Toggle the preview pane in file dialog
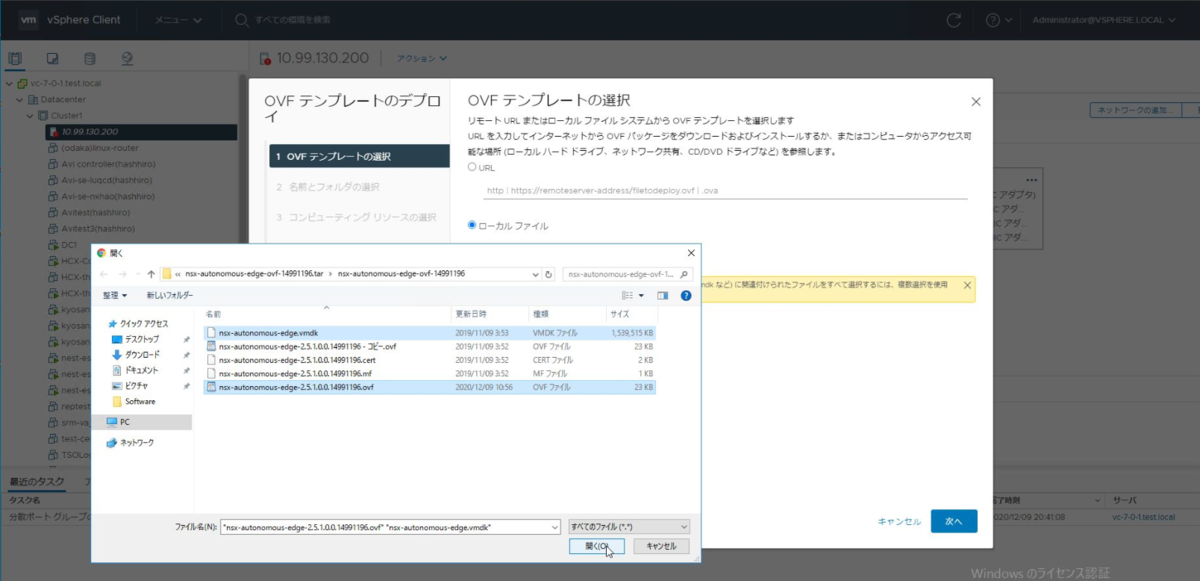1200x581 pixels. point(662,295)
